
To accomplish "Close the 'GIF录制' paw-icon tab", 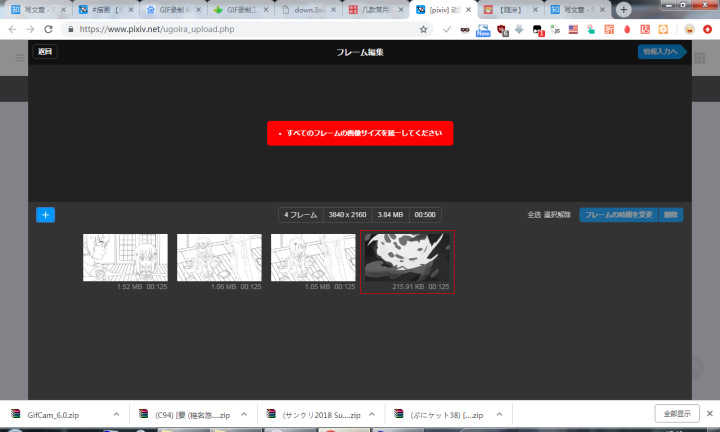I will [198, 10].
